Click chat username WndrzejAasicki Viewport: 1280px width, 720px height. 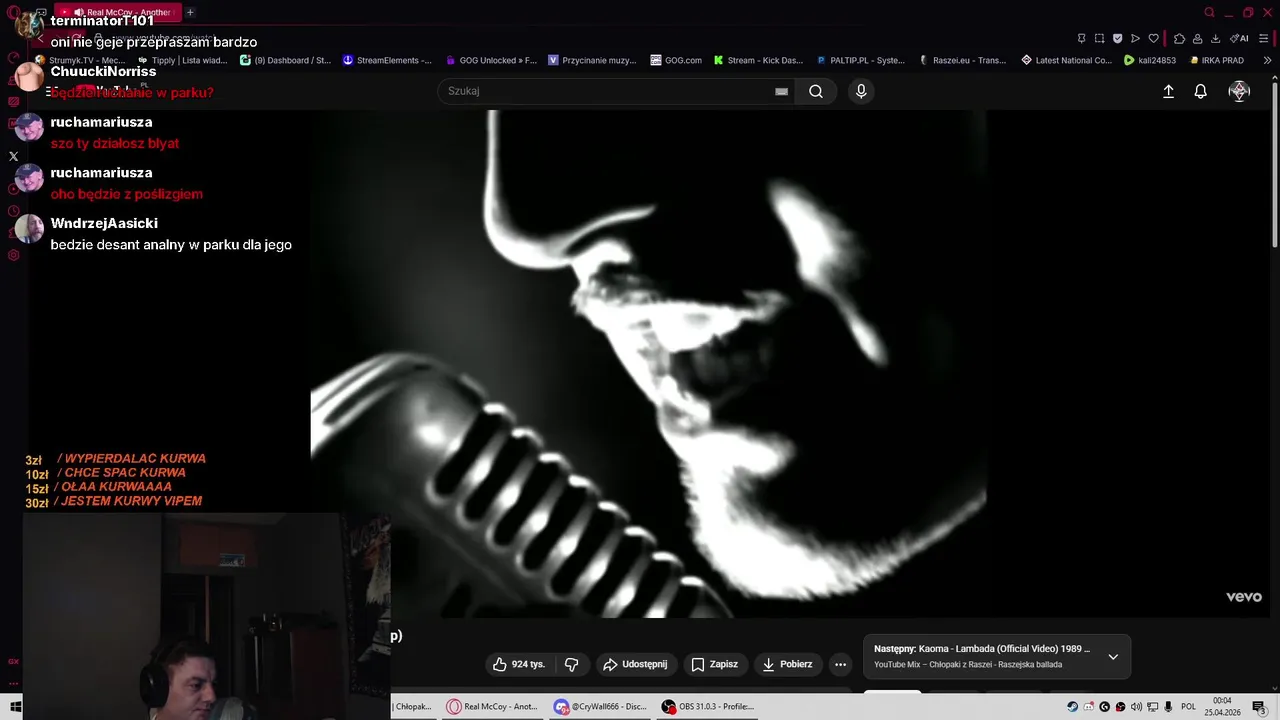click(104, 223)
